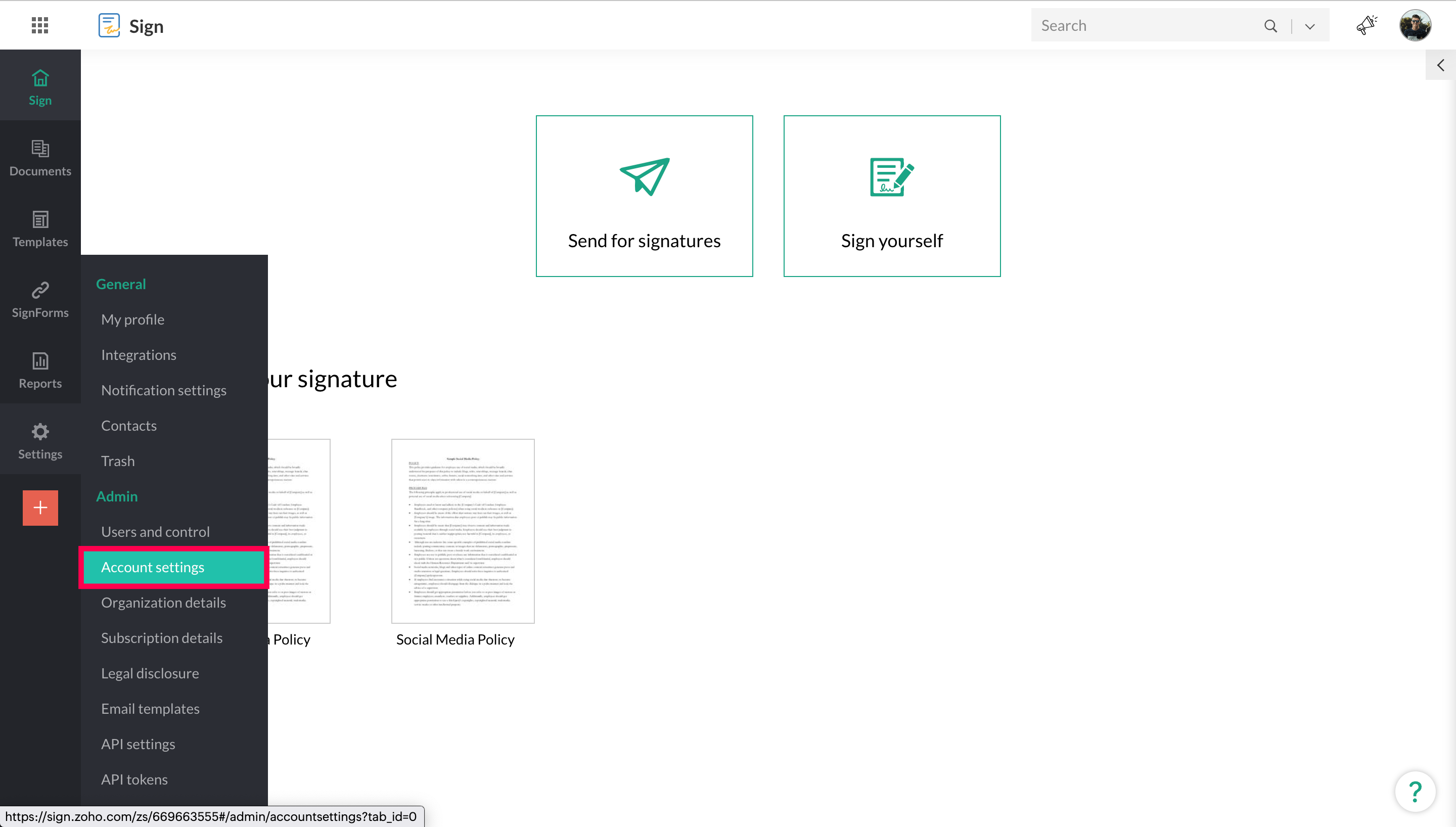Expand the search filter dropdown arrow

[x=1309, y=26]
